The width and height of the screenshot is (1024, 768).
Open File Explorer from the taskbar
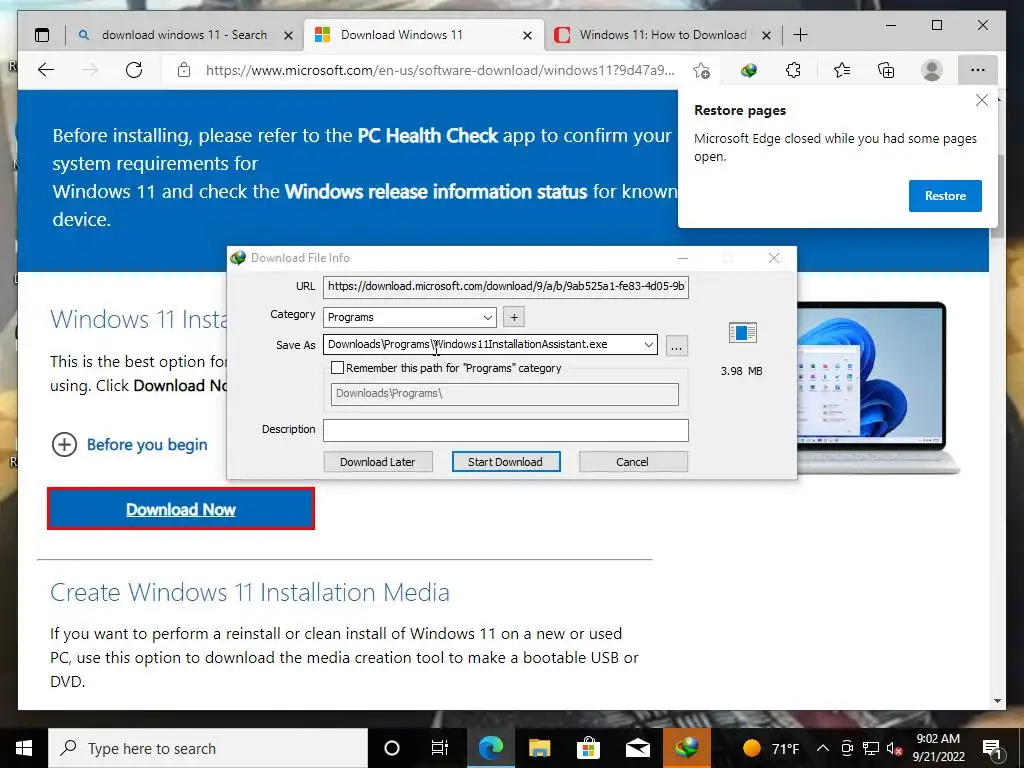539,748
